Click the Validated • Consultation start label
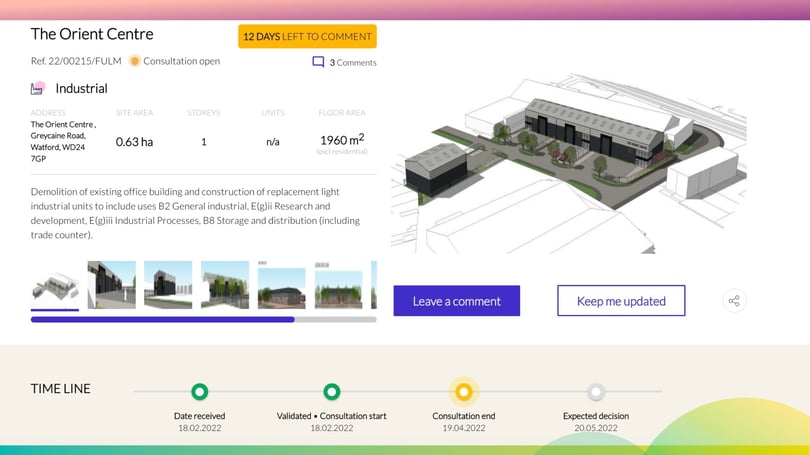The width and height of the screenshot is (810, 455). tap(332, 416)
